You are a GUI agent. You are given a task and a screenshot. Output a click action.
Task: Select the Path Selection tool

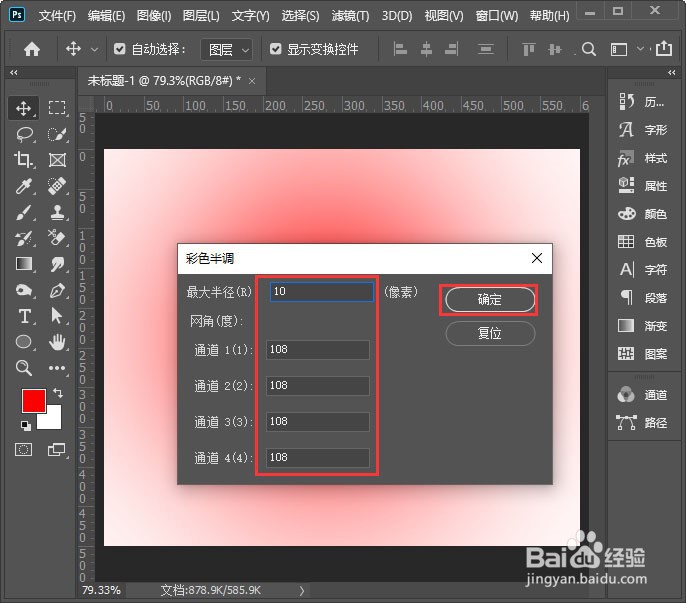pyautogui.click(x=57, y=316)
